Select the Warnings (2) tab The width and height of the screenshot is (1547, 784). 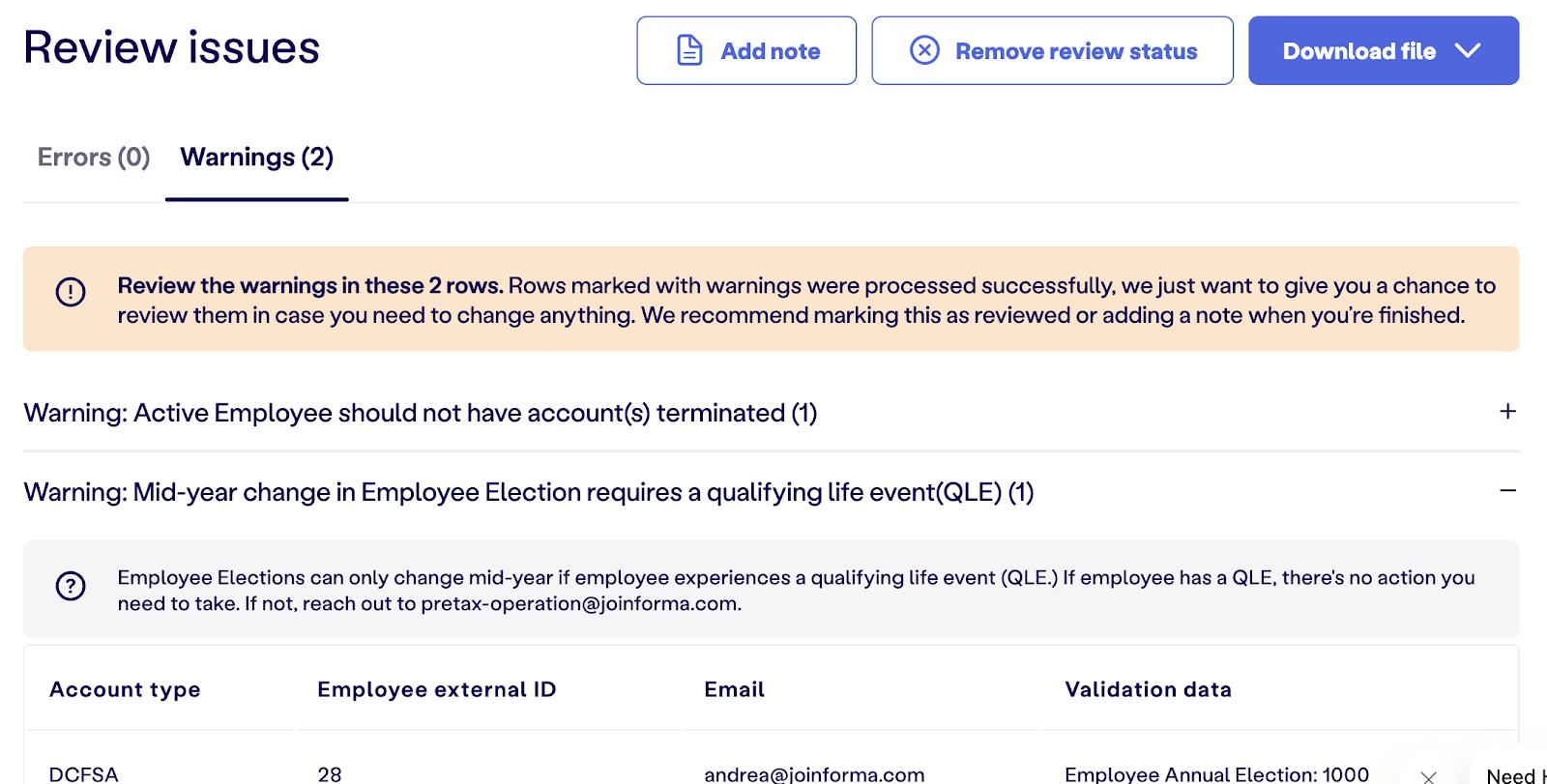257,157
